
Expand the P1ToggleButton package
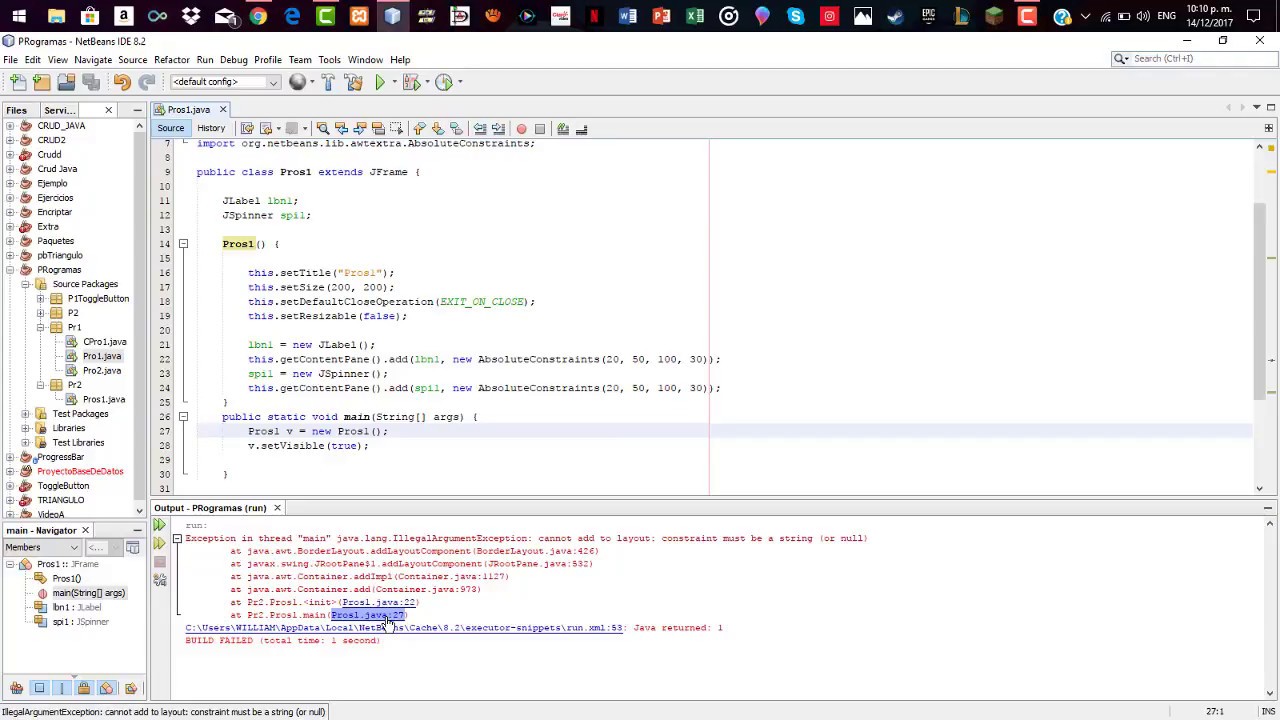pyautogui.click(x=41, y=299)
